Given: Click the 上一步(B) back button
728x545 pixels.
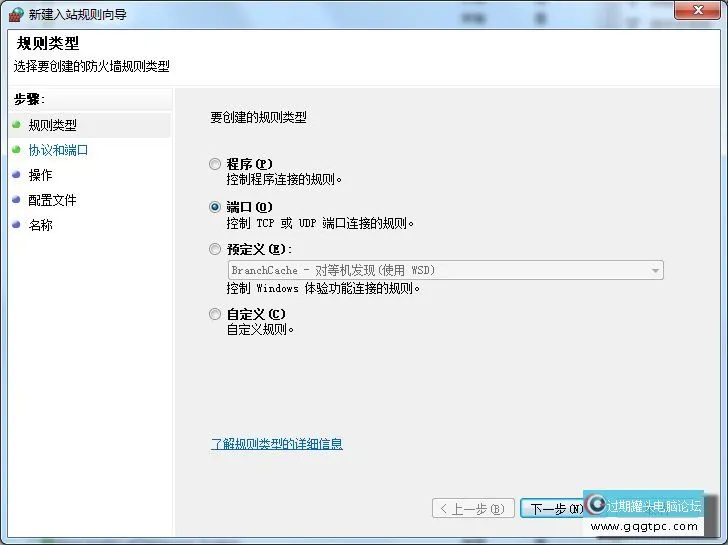Looking at the screenshot, I should click(473, 508).
